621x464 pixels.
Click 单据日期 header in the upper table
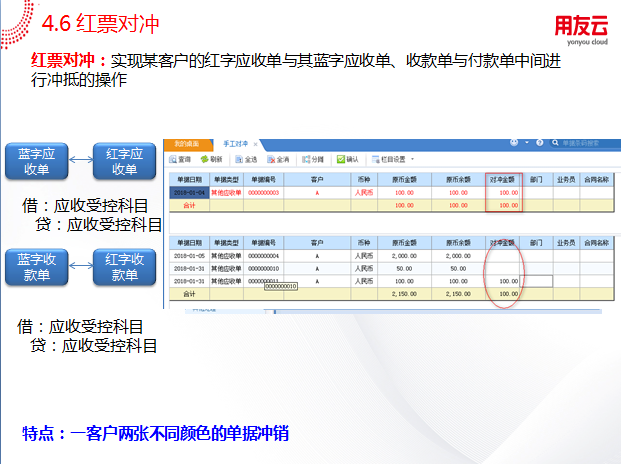[x=189, y=180]
